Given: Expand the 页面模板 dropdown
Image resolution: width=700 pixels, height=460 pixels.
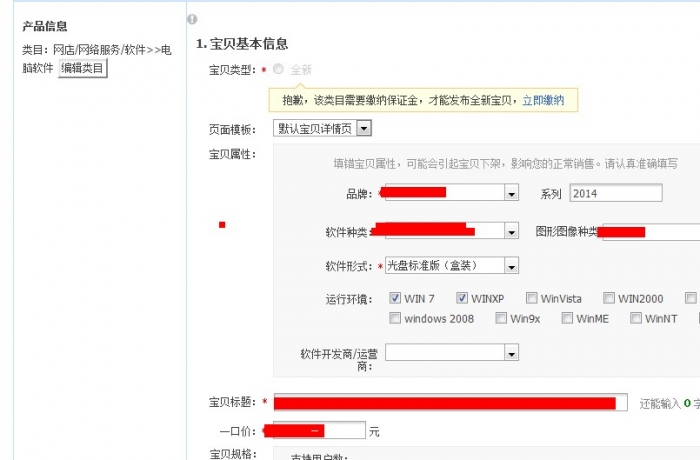Looking at the screenshot, I should (x=363, y=129).
